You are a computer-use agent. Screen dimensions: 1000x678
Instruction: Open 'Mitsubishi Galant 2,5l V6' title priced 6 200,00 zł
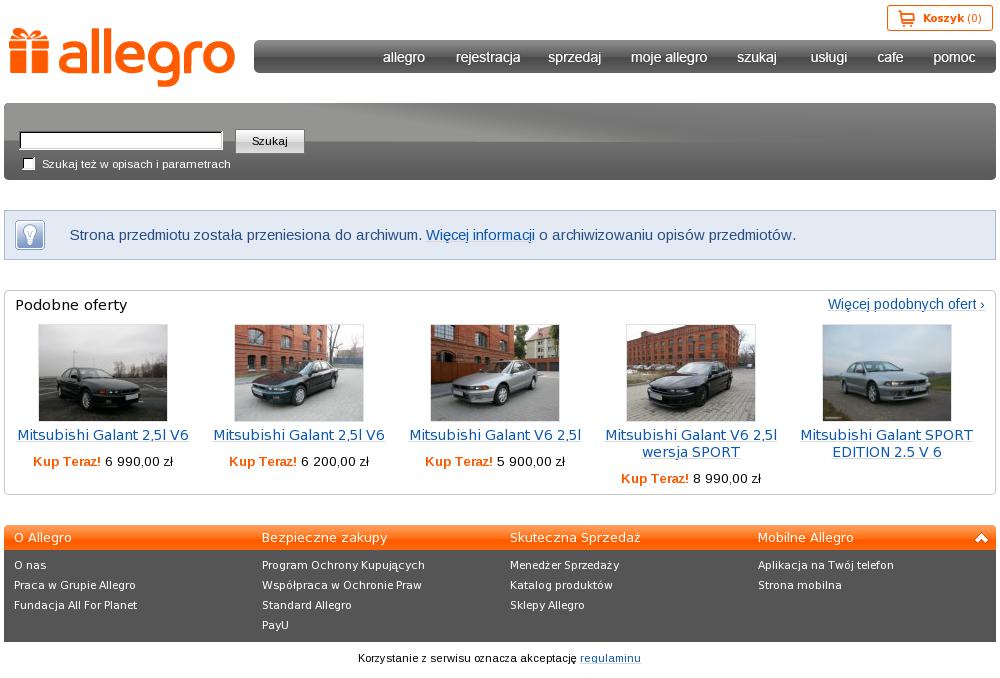point(299,435)
